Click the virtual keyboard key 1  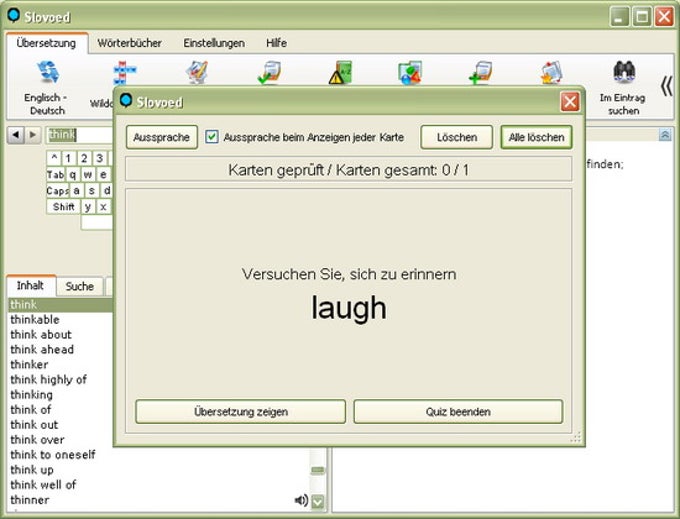click(69, 158)
